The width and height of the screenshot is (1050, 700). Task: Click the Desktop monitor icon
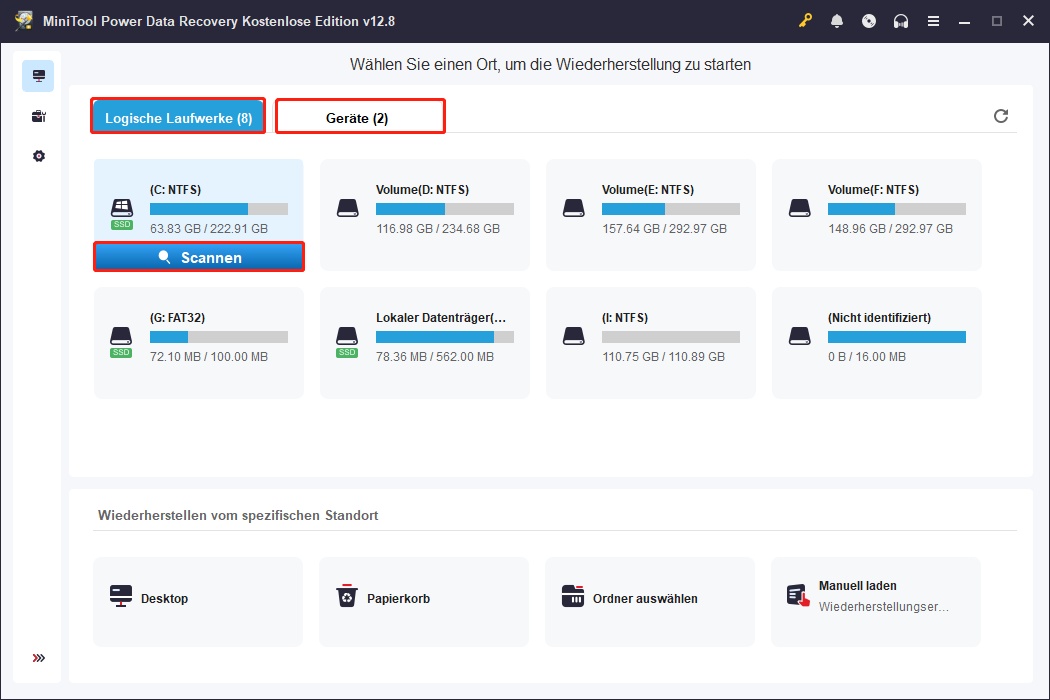point(121,596)
